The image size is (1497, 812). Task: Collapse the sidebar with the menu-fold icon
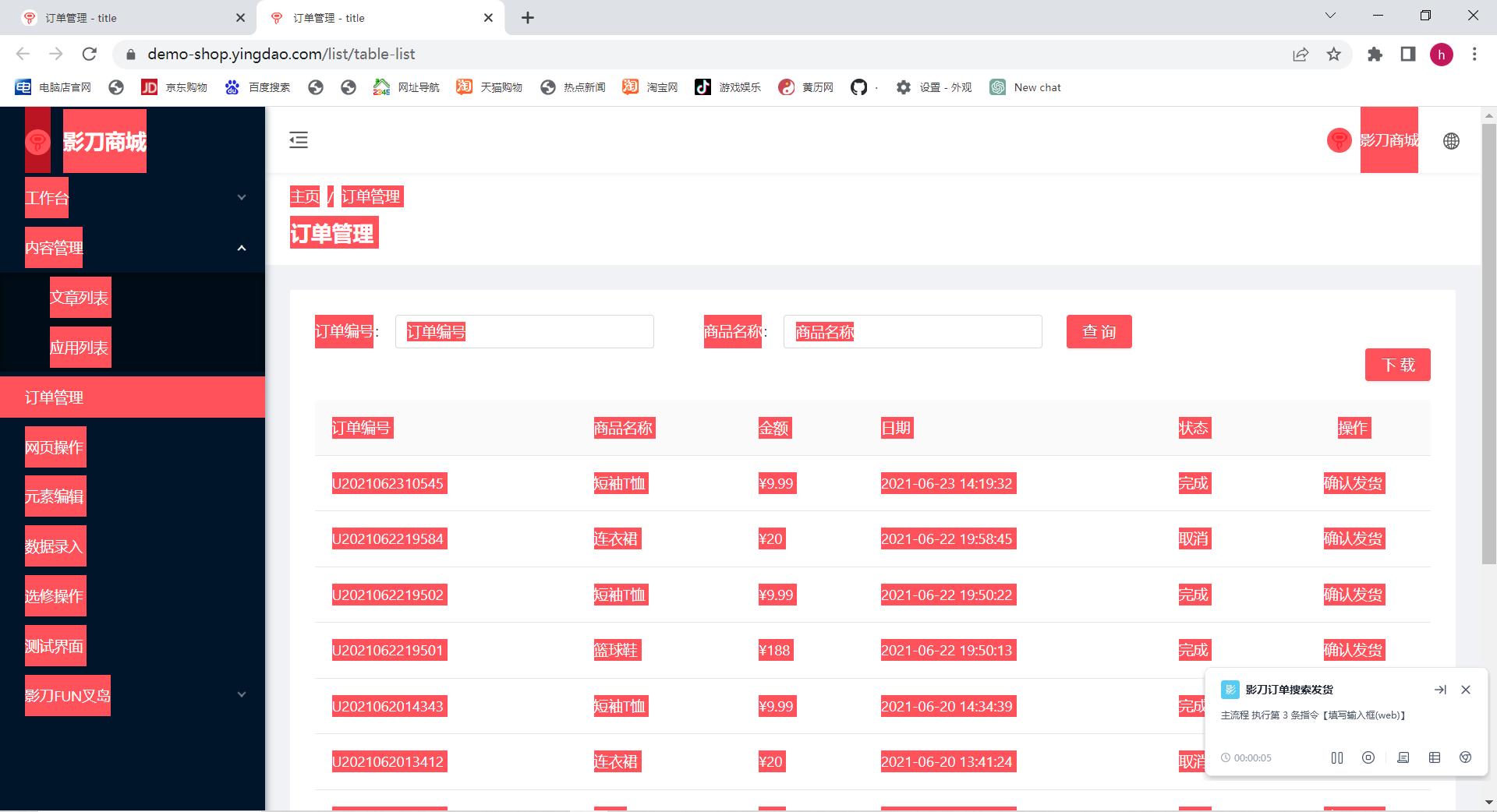pyautogui.click(x=299, y=140)
